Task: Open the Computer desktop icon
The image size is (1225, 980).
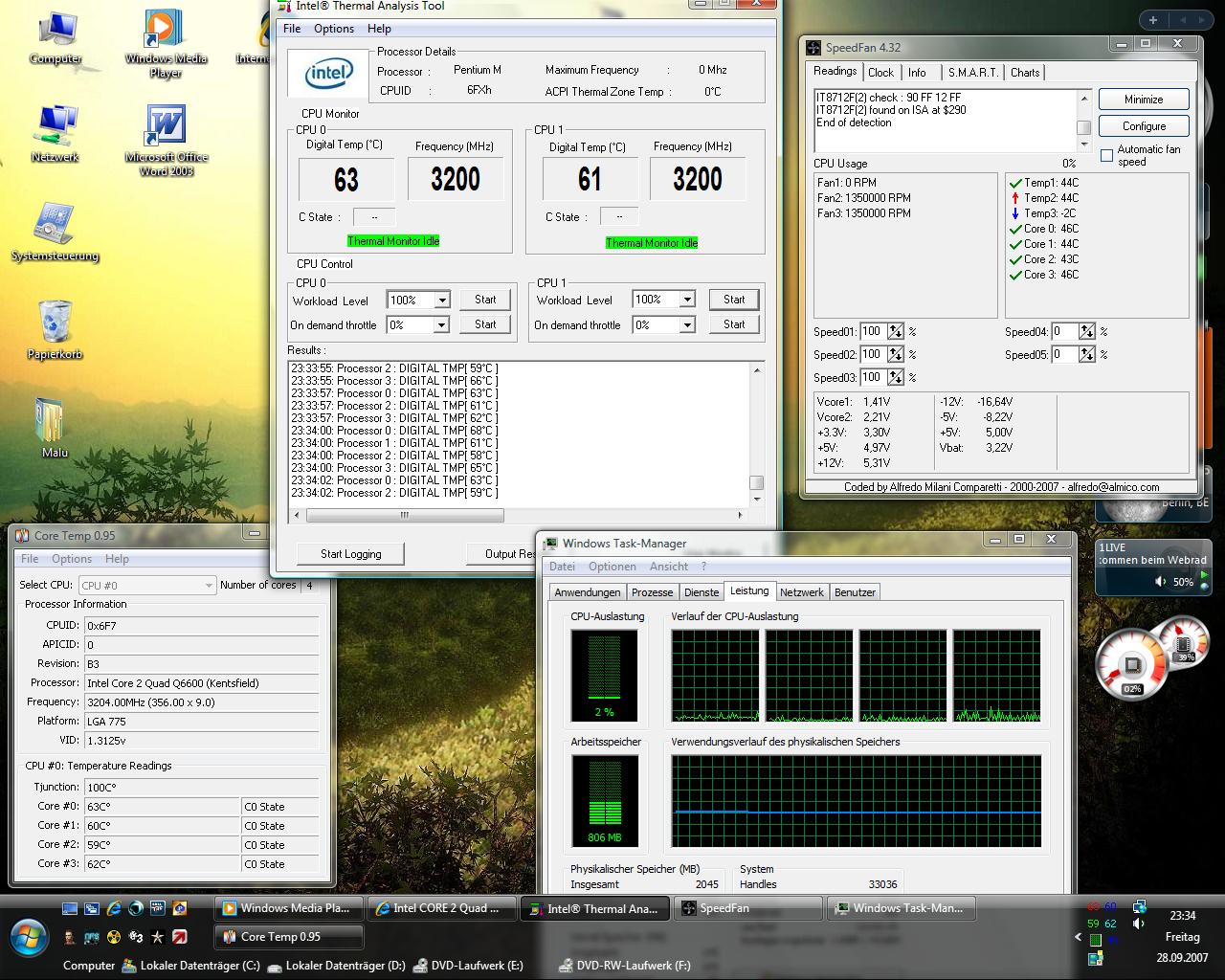Action: click(x=55, y=38)
